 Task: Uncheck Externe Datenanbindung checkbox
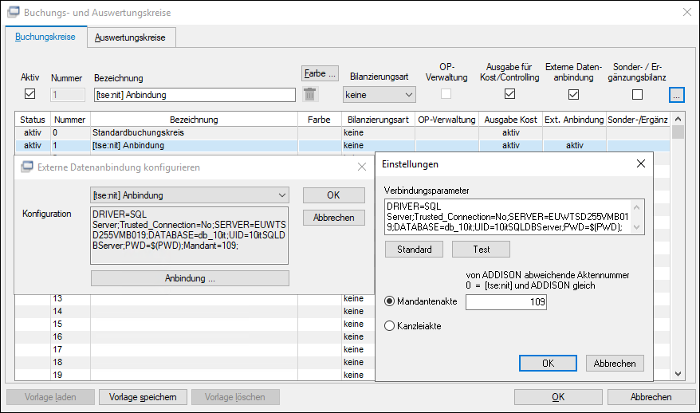click(574, 94)
